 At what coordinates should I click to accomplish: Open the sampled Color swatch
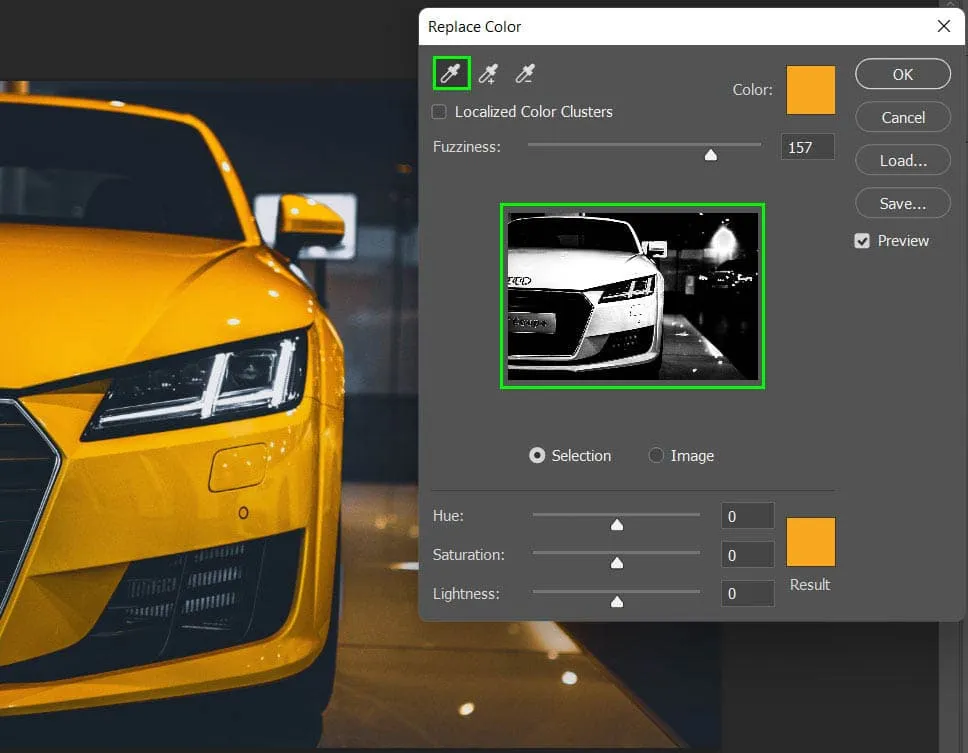point(810,90)
